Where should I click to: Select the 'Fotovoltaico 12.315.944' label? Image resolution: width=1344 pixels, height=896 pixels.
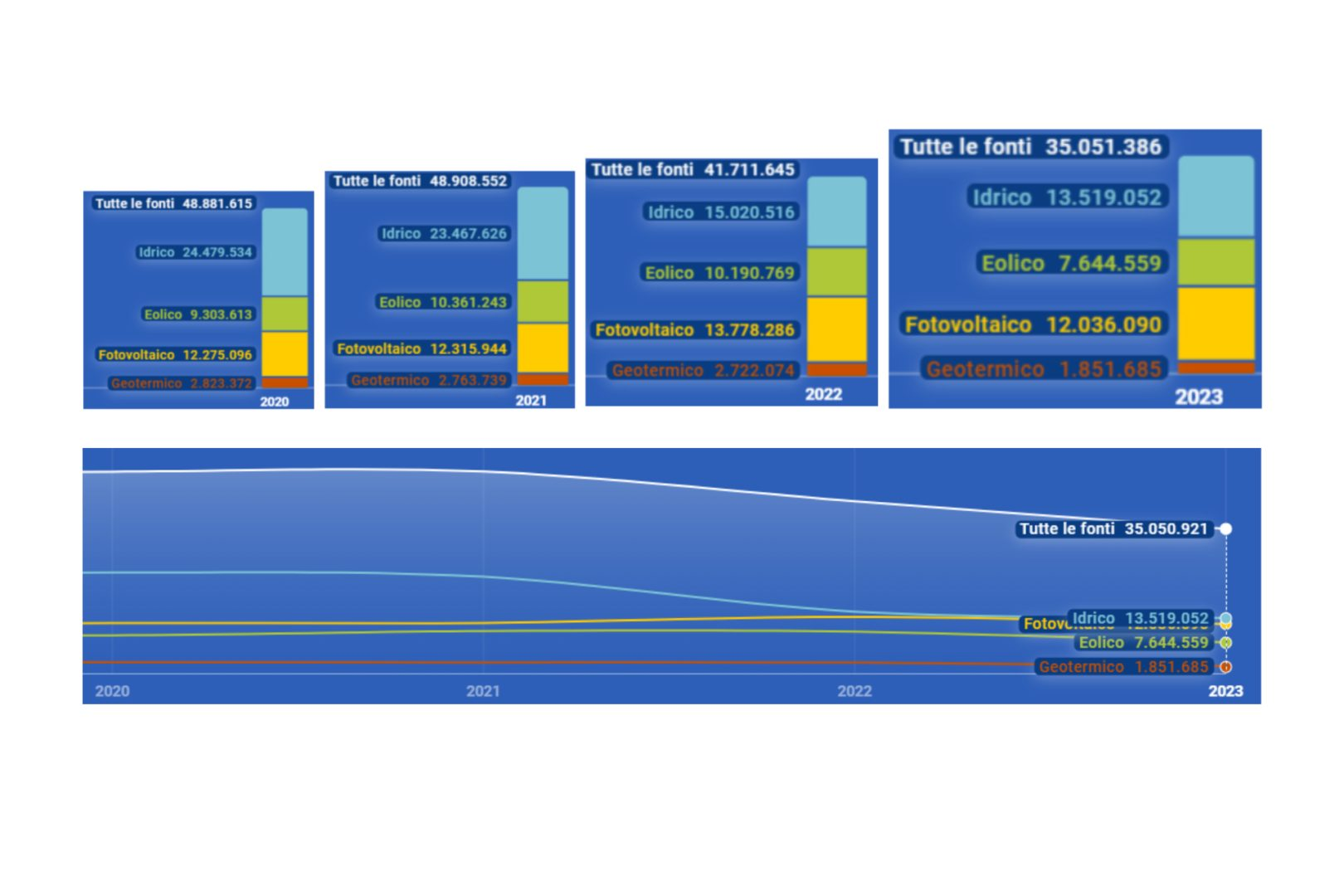click(x=421, y=348)
